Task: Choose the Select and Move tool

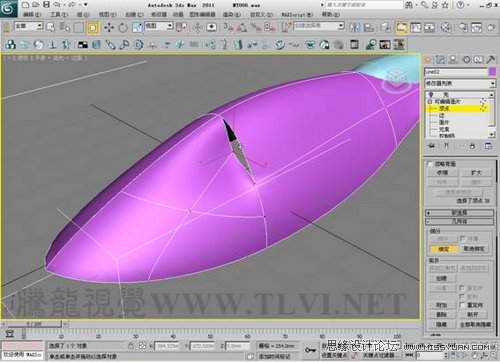Action: [109, 27]
